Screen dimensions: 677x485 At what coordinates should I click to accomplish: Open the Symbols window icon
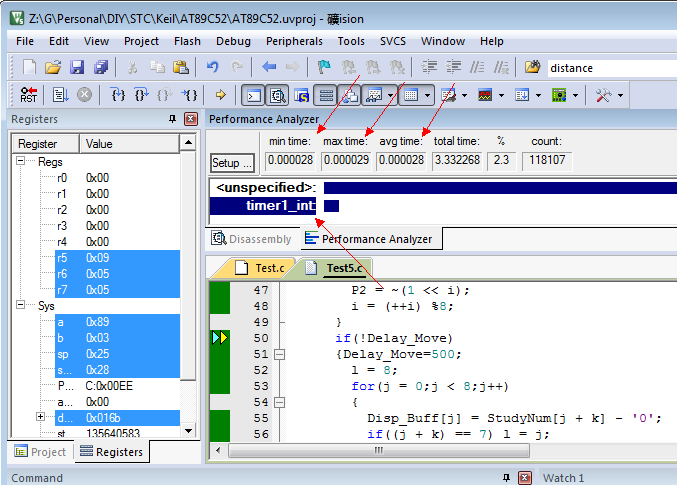(x=301, y=95)
